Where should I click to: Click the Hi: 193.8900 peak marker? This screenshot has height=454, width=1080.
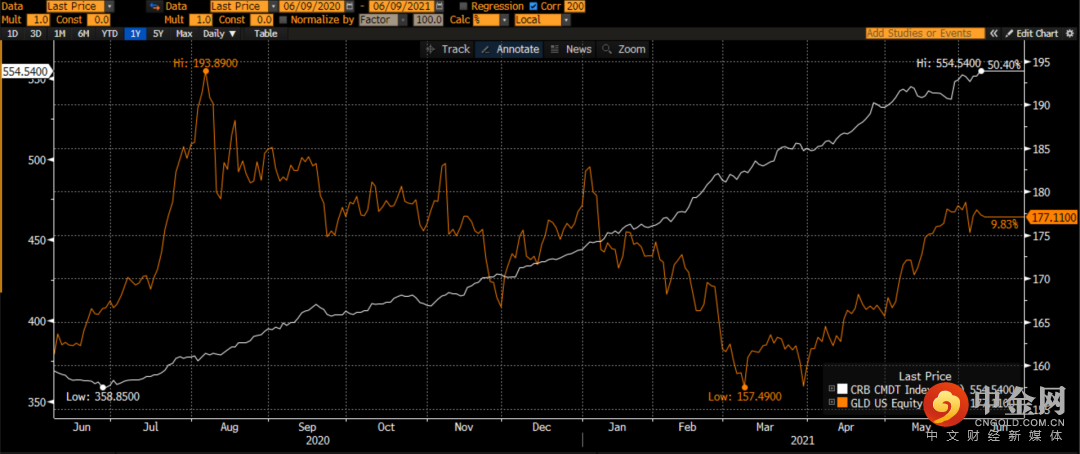(205, 71)
